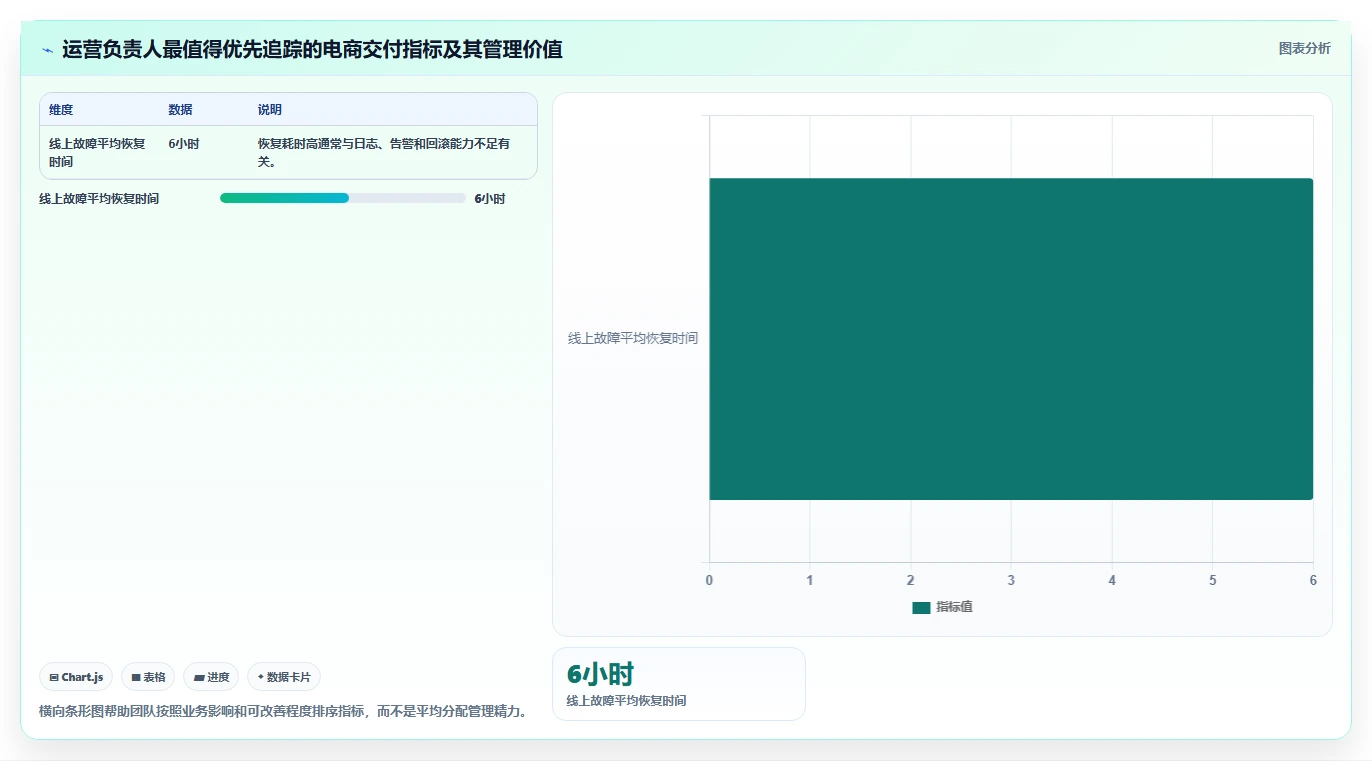Click the lightning icon beside the title
This screenshot has width=1372, height=761.
[48, 50]
